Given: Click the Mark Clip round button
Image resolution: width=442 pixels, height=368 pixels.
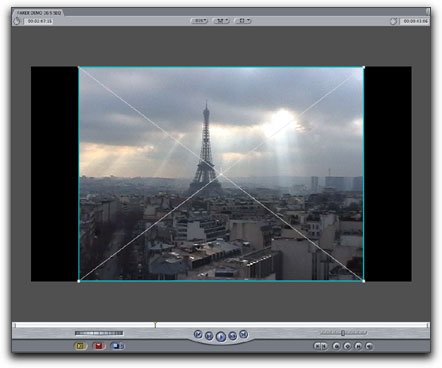Looking at the screenshot, I should (358, 346).
